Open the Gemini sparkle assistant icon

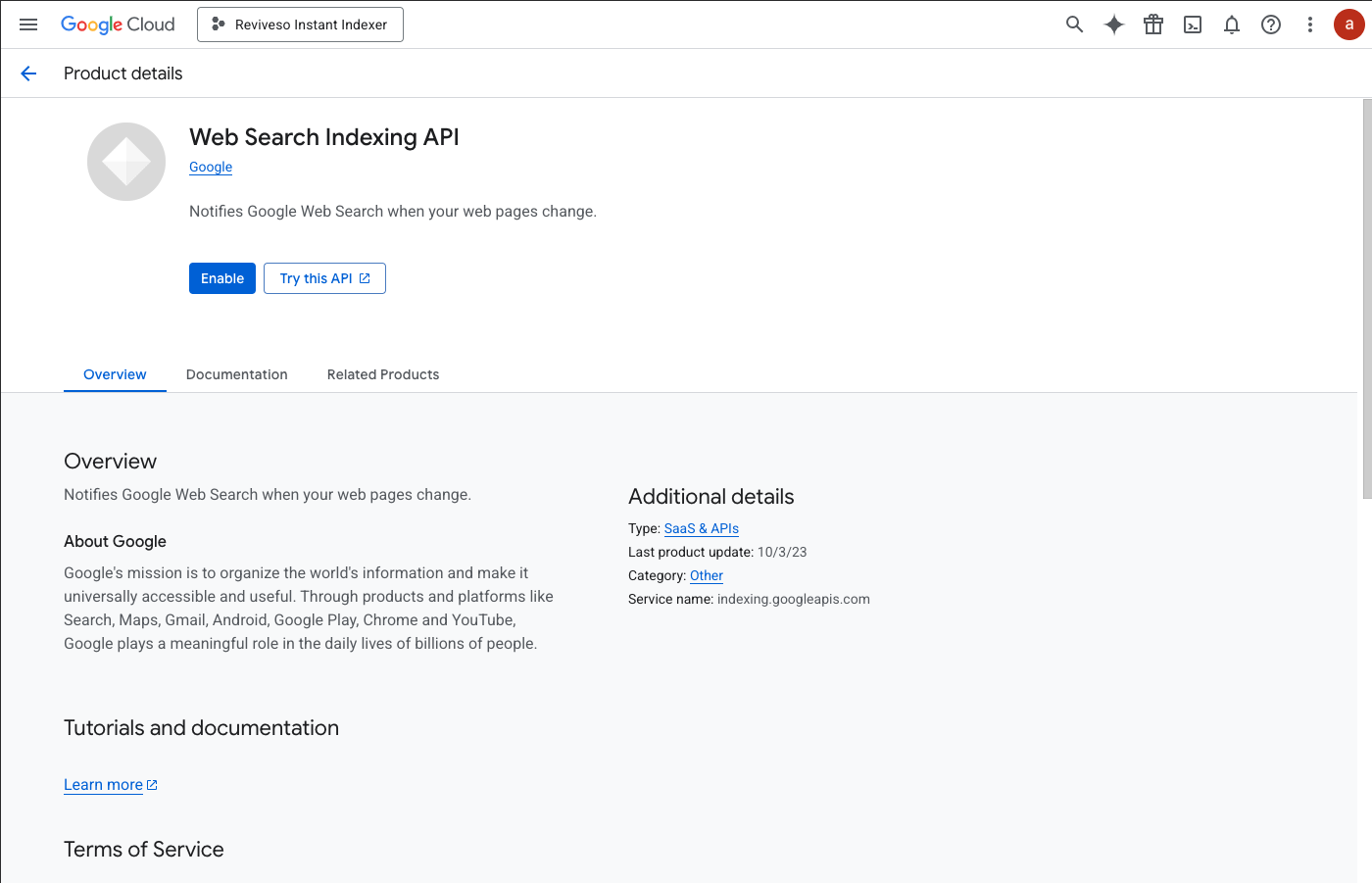click(1114, 25)
